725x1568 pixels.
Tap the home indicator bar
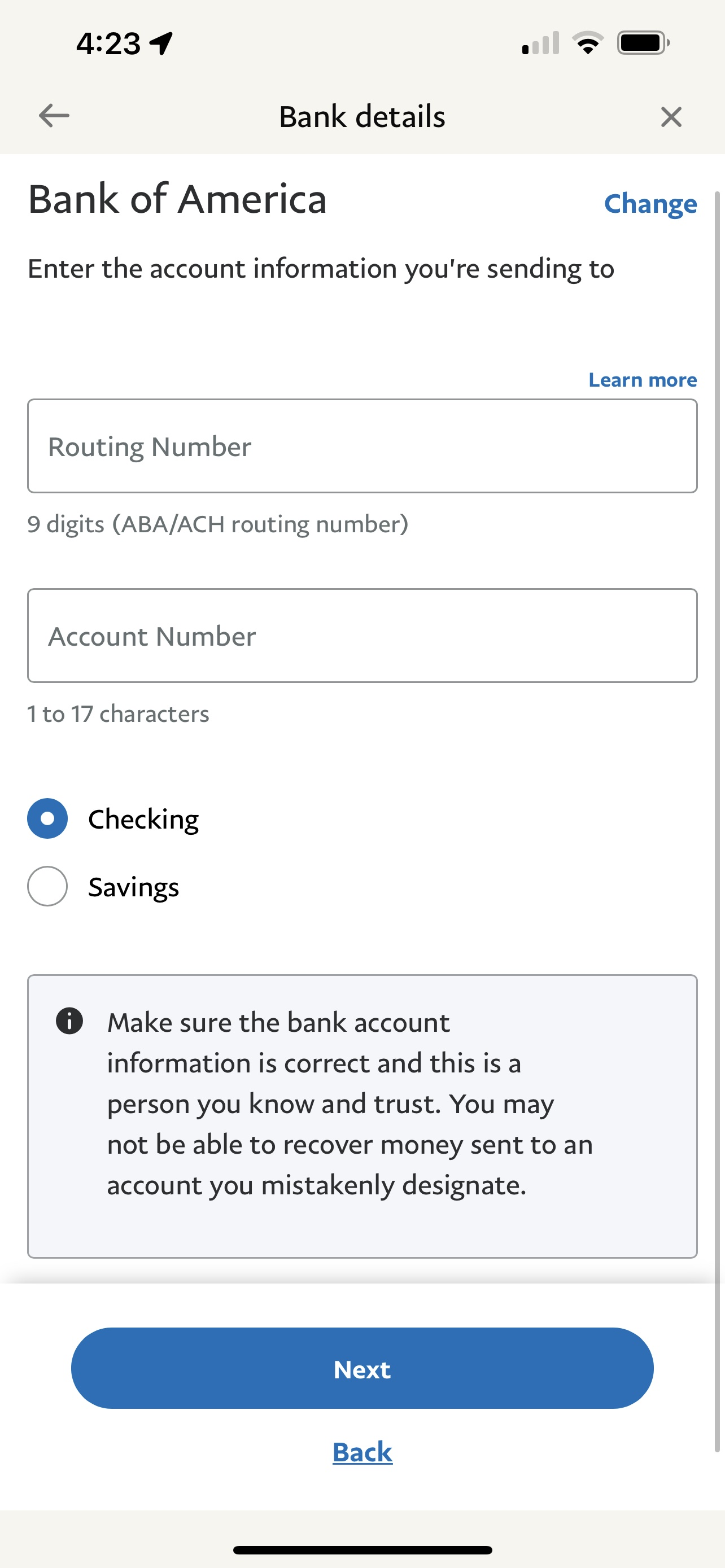tap(362, 1551)
